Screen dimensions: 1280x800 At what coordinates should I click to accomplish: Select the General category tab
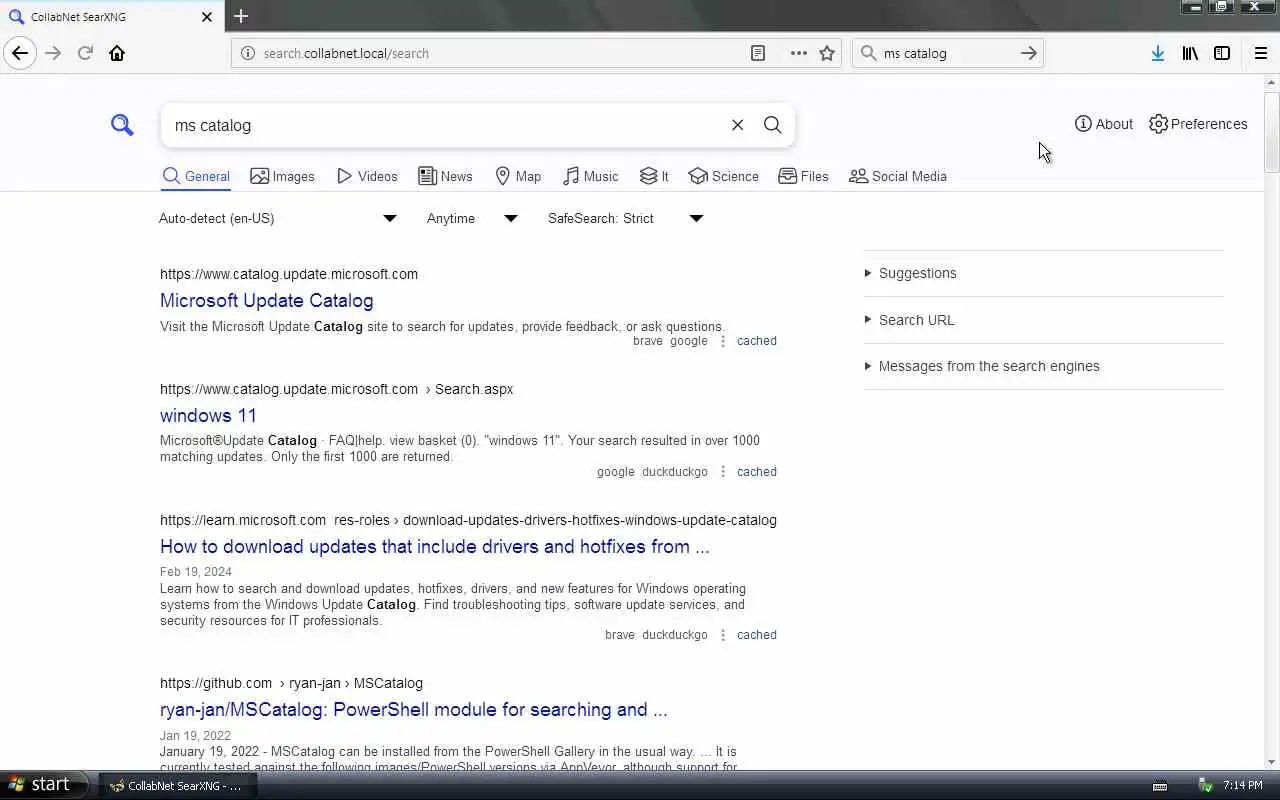pos(196,176)
